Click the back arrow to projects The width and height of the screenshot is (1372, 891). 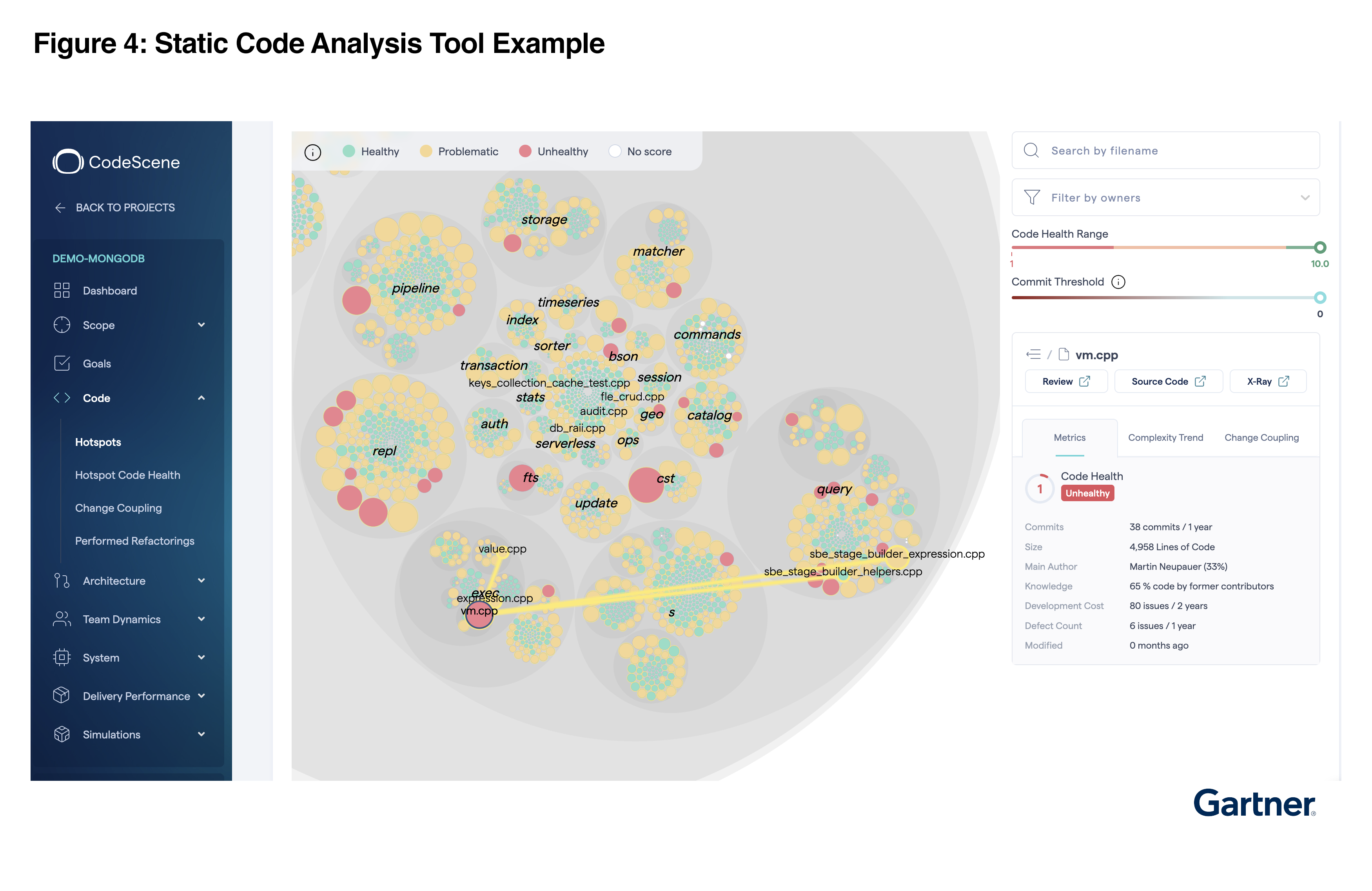click(x=60, y=207)
